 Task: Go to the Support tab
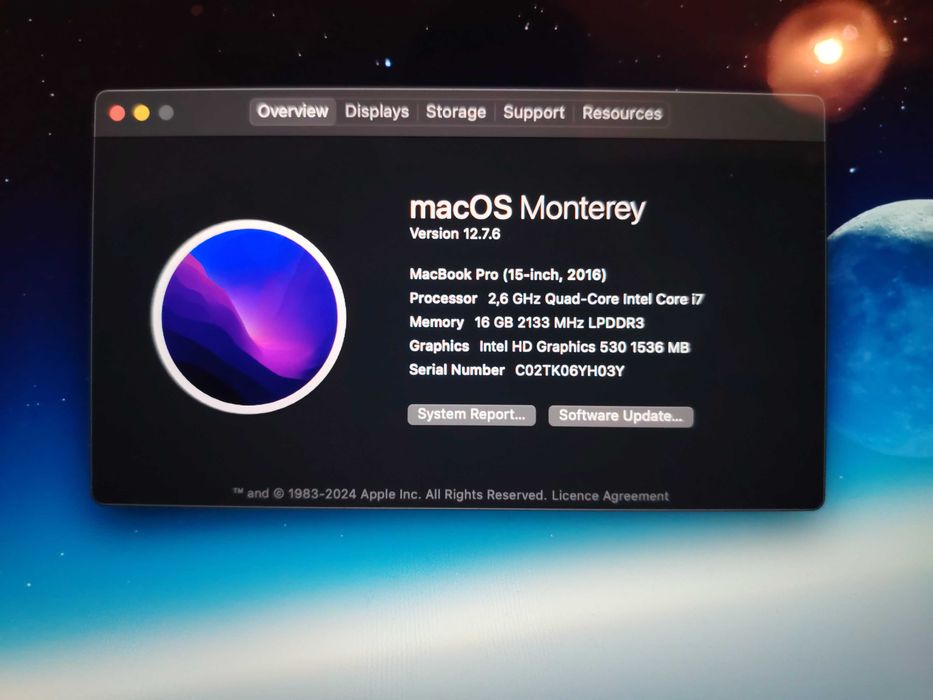534,113
